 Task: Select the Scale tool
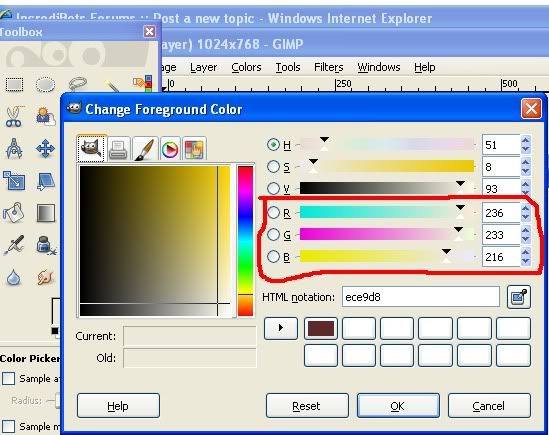coord(14,180)
